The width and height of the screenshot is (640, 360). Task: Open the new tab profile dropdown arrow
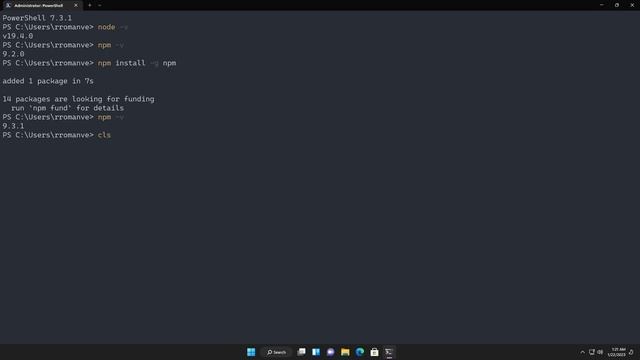pos(100,5)
